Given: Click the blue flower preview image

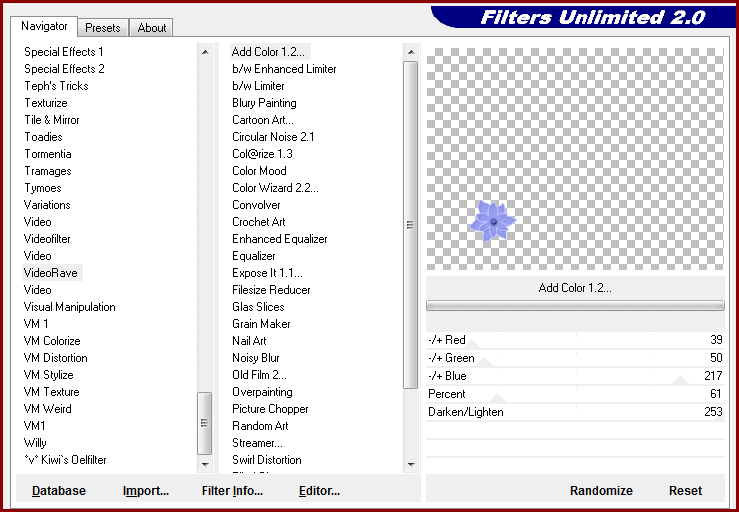Looking at the screenshot, I should pos(493,221).
